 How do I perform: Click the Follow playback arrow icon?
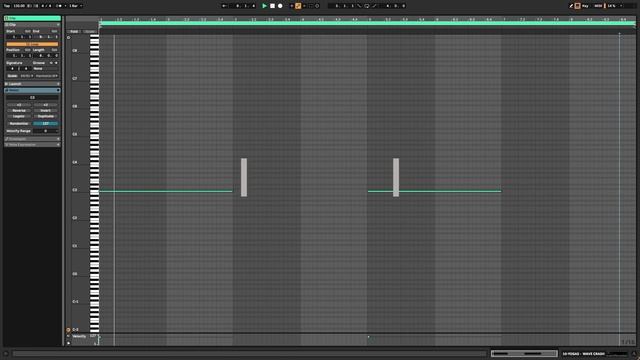(x=224, y=6)
